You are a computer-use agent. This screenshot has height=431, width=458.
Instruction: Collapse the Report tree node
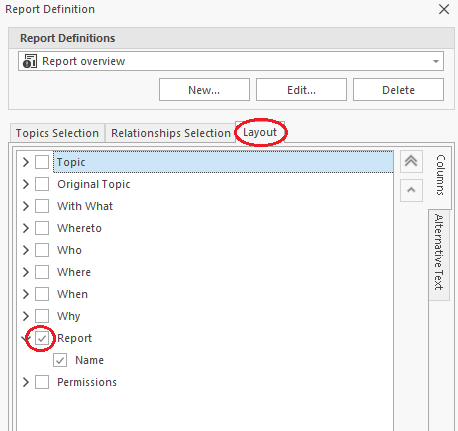[24, 339]
